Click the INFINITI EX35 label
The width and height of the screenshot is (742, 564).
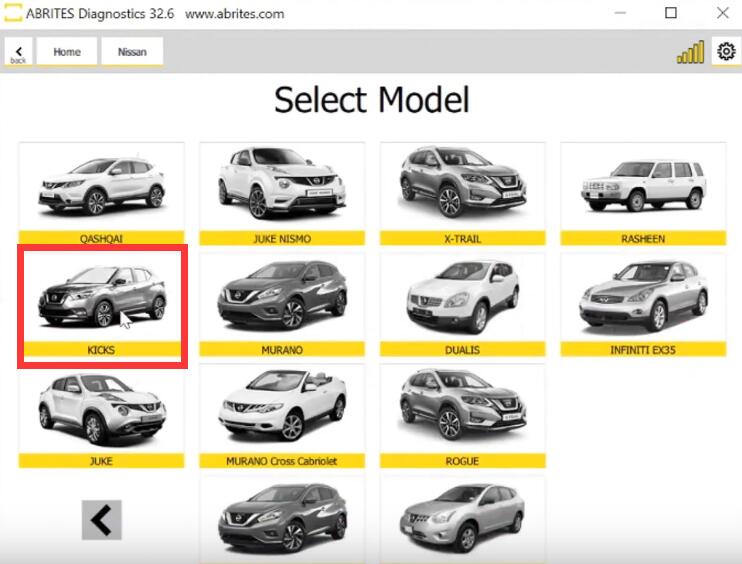click(x=643, y=350)
